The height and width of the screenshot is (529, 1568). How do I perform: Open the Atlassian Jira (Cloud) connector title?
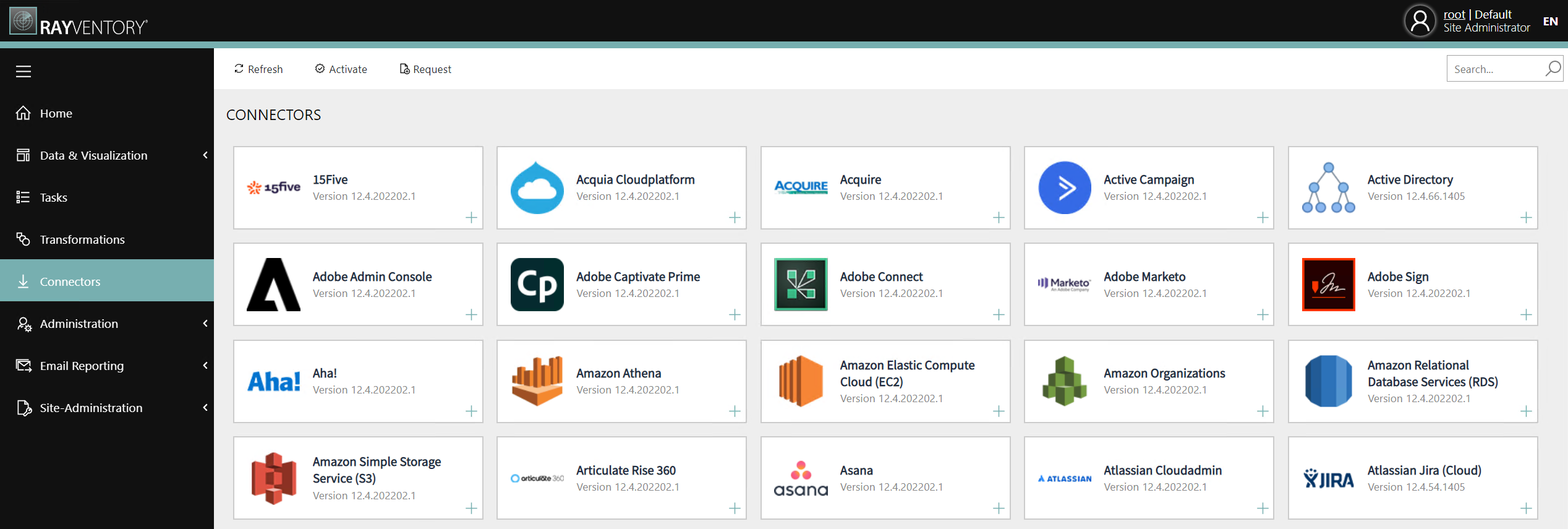1424,470
